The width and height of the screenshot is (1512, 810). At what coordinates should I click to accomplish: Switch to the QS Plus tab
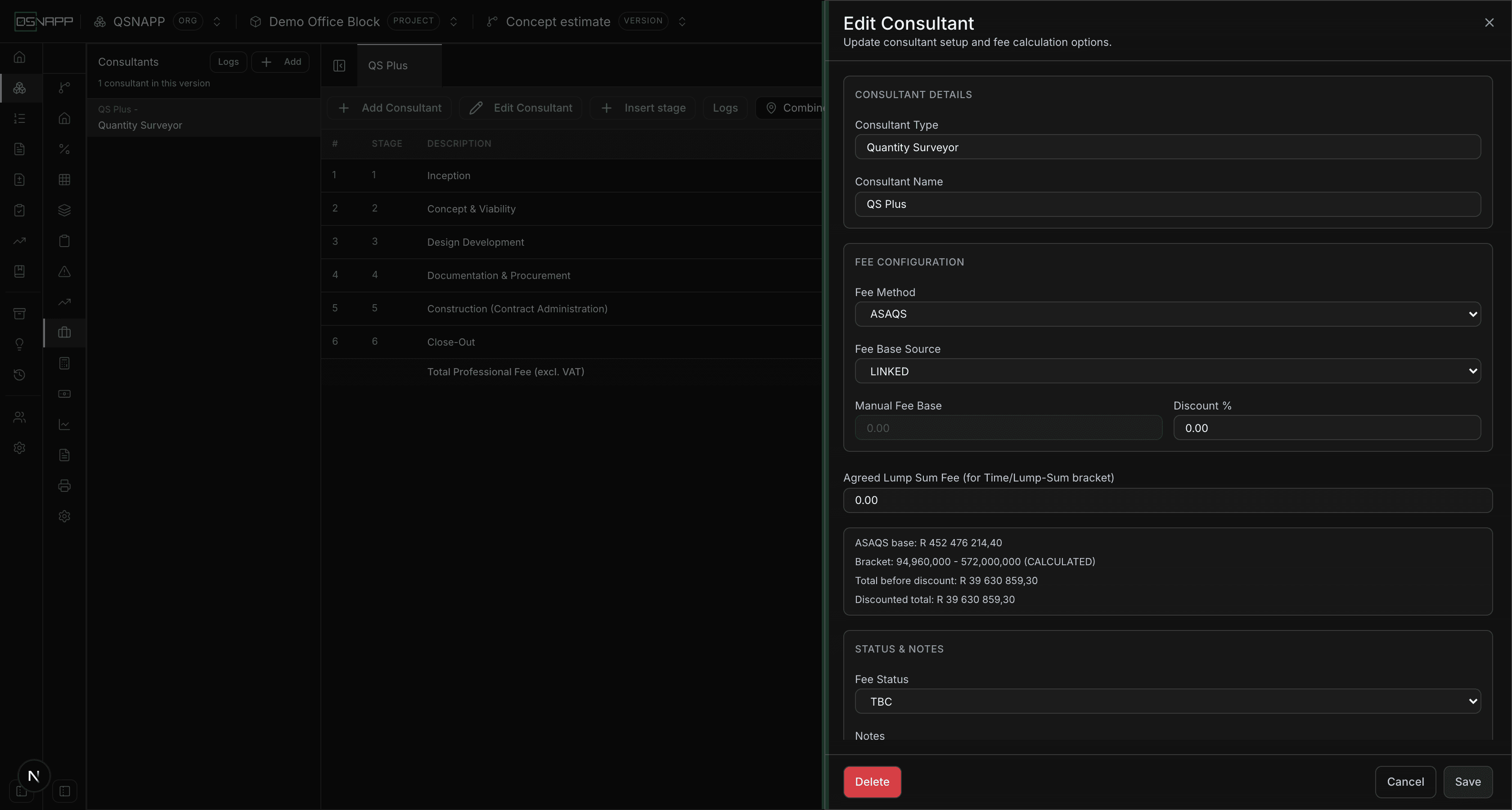click(x=399, y=65)
